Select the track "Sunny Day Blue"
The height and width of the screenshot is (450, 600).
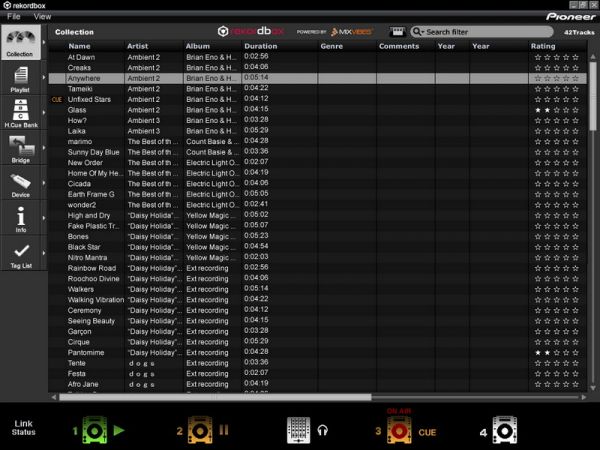tap(317, 152)
